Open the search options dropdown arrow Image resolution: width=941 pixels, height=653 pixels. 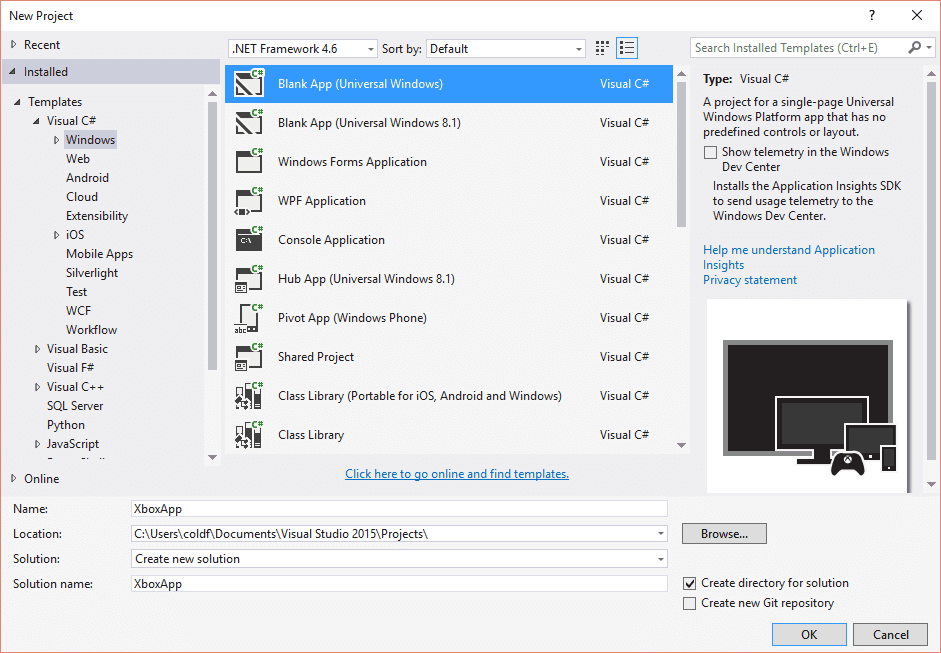[x=929, y=47]
